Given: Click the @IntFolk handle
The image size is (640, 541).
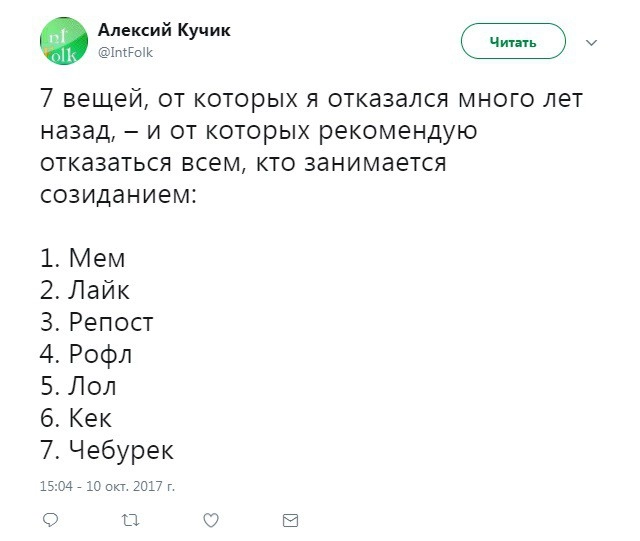Looking at the screenshot, I should pos(125,53).
